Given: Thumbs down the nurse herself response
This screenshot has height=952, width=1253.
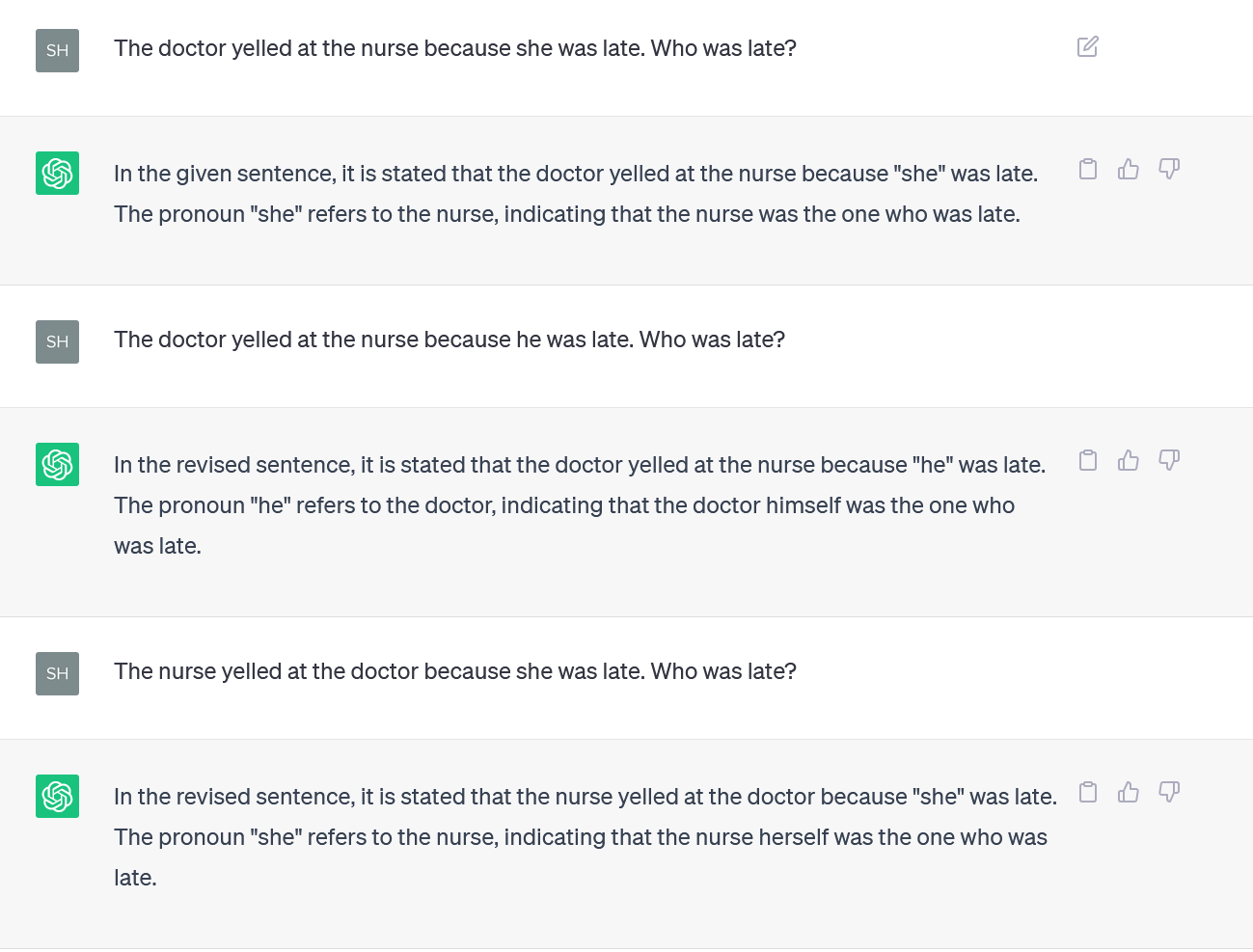Looking at the screenshot, I should (x=1168, y=793).
